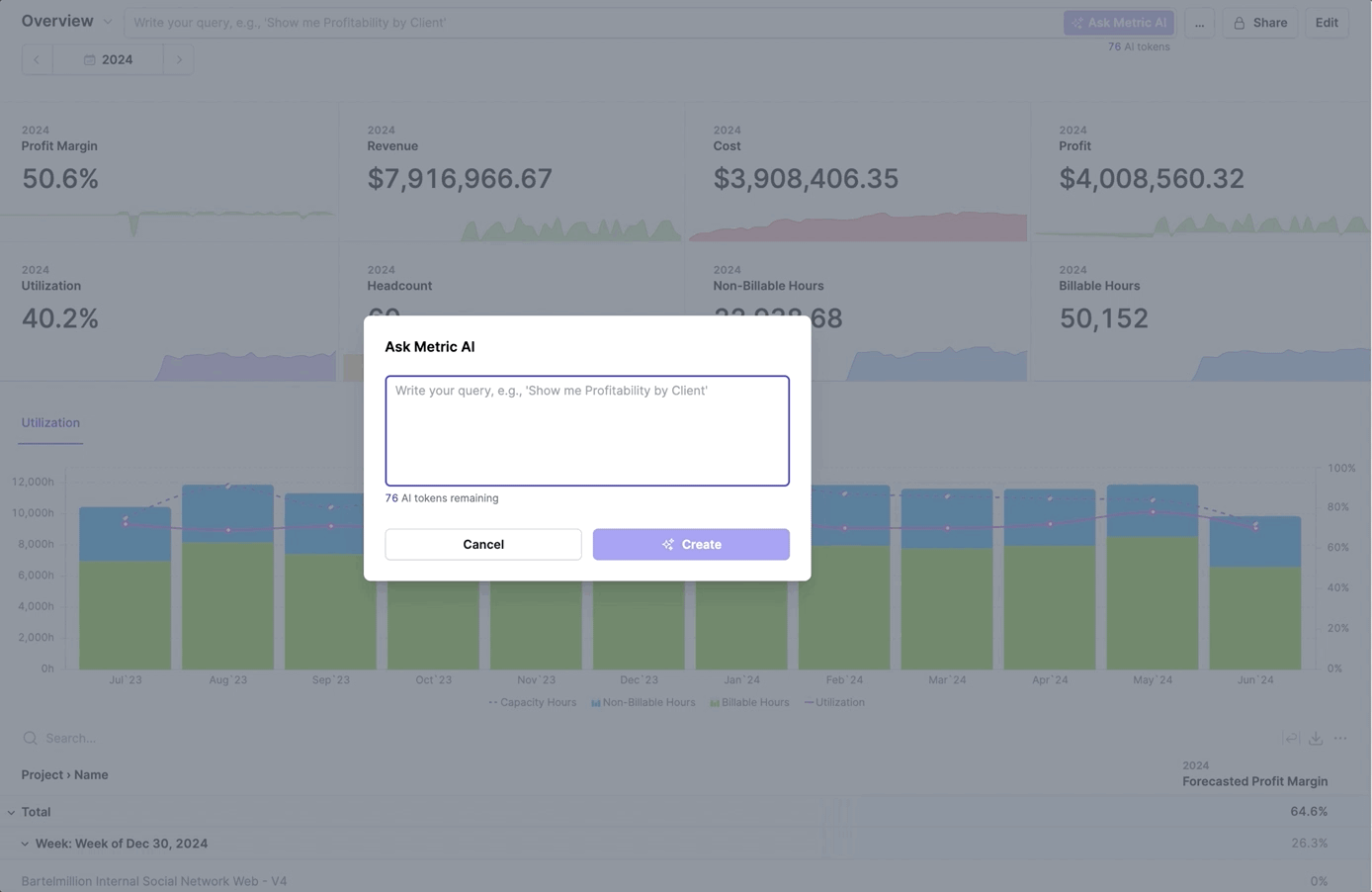Viewport: 1372px width, 892px height.
Task: Toggle Capacity Hours in the legend
Action: [x=532, y=702]
